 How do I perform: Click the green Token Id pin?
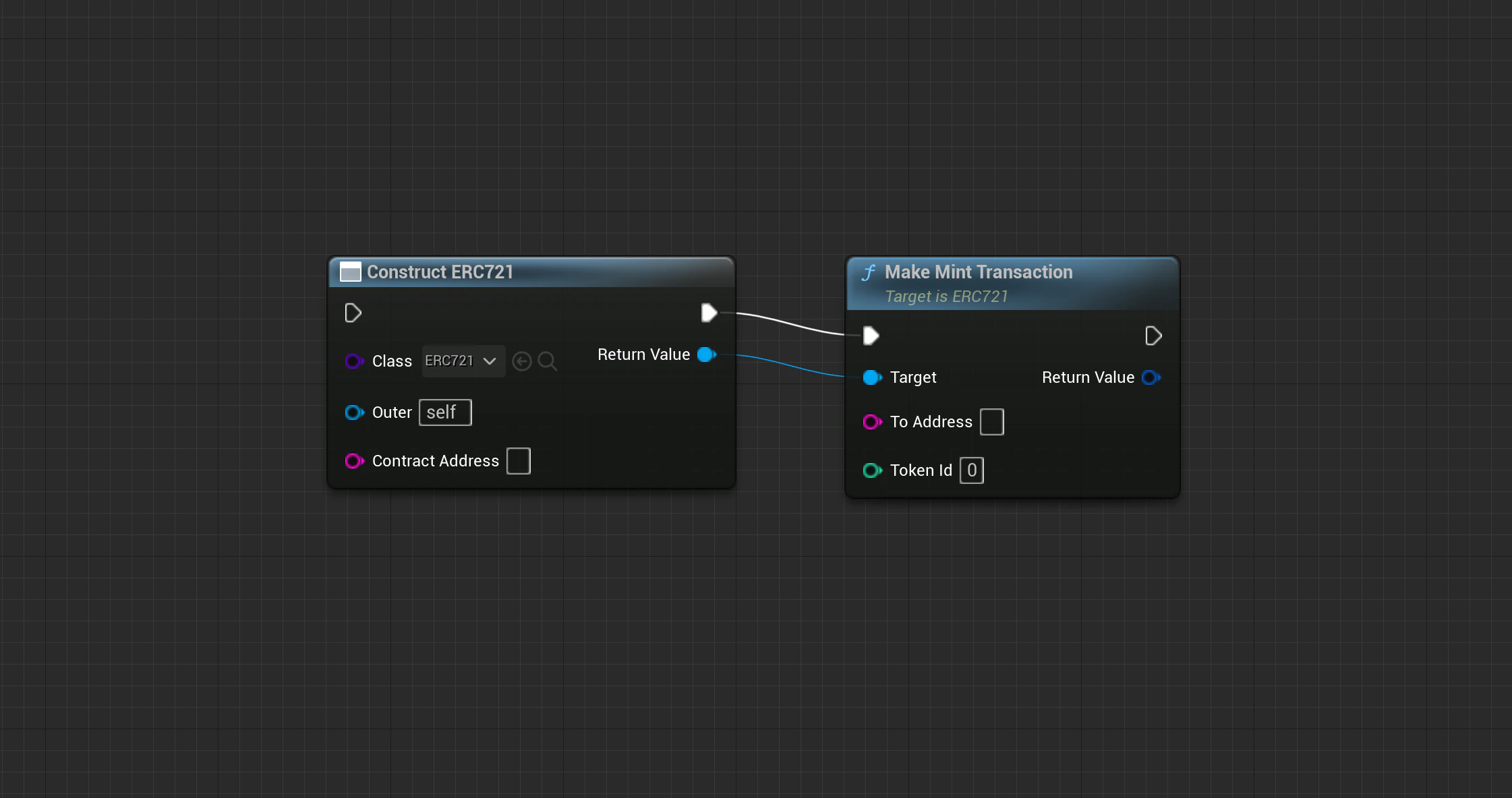[x=872, y=470]
